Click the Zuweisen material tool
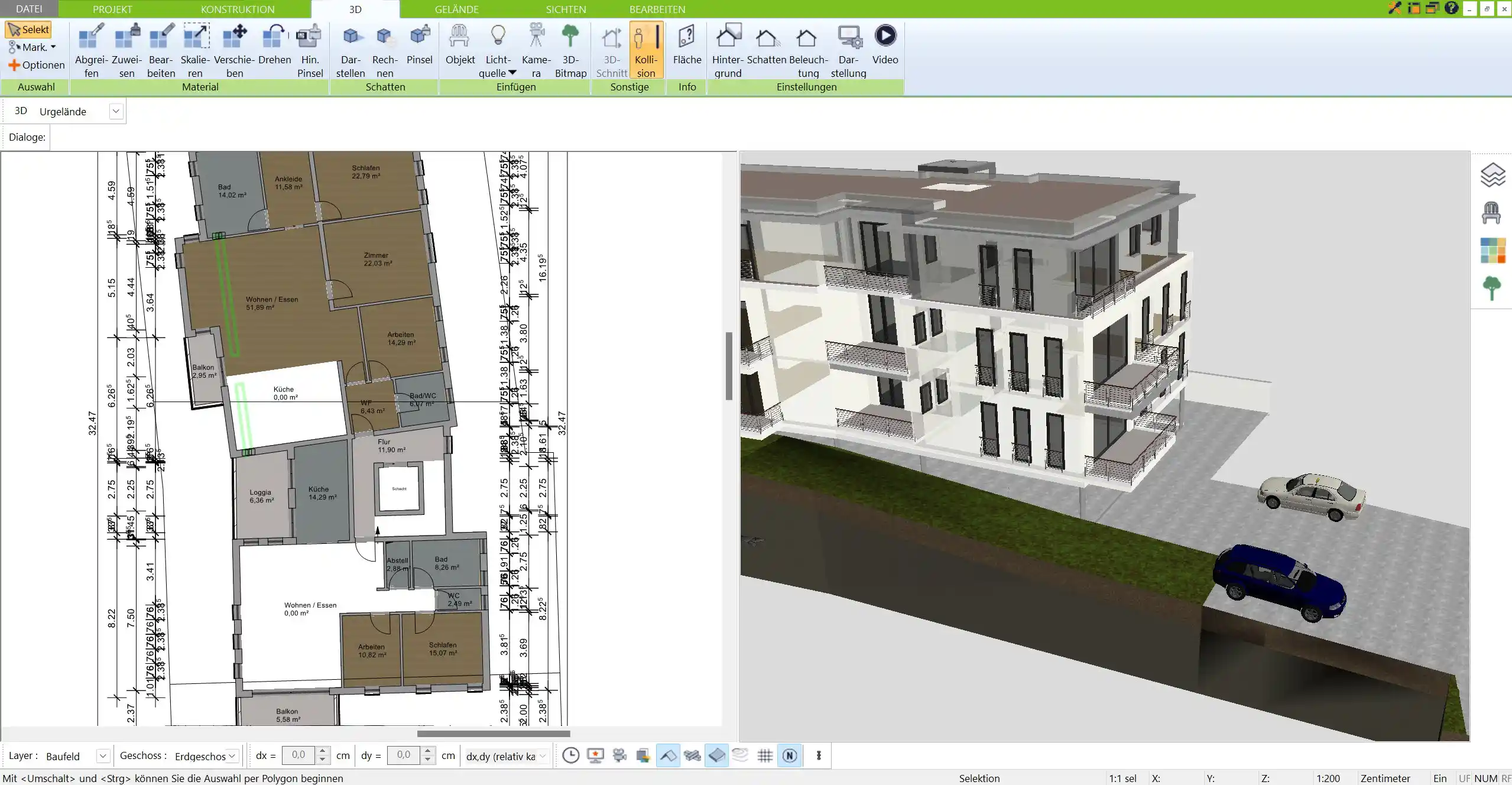 [x=126, y=51]
